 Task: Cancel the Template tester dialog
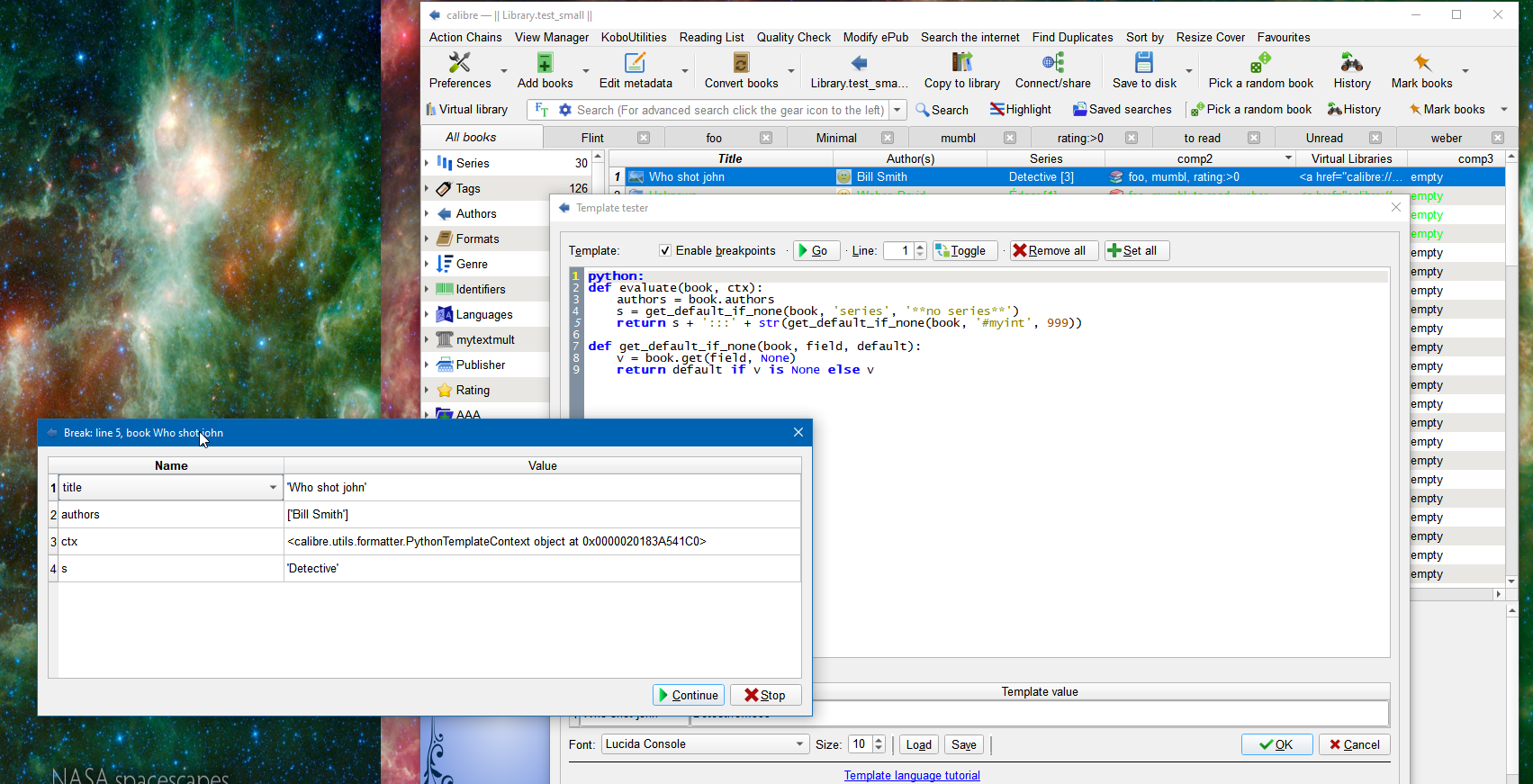[x=1355, y=744]
